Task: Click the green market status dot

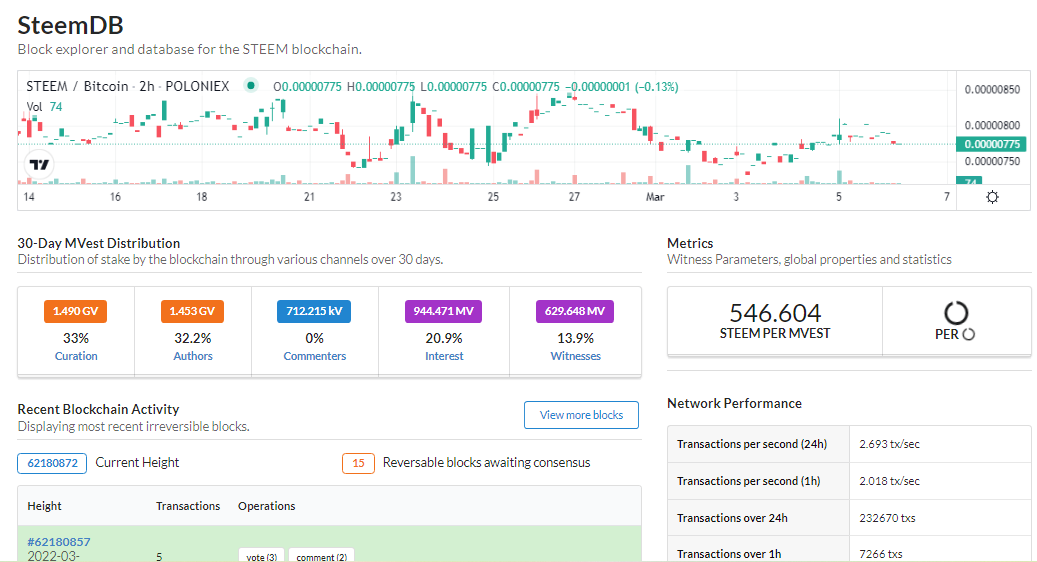Action: 251,85
